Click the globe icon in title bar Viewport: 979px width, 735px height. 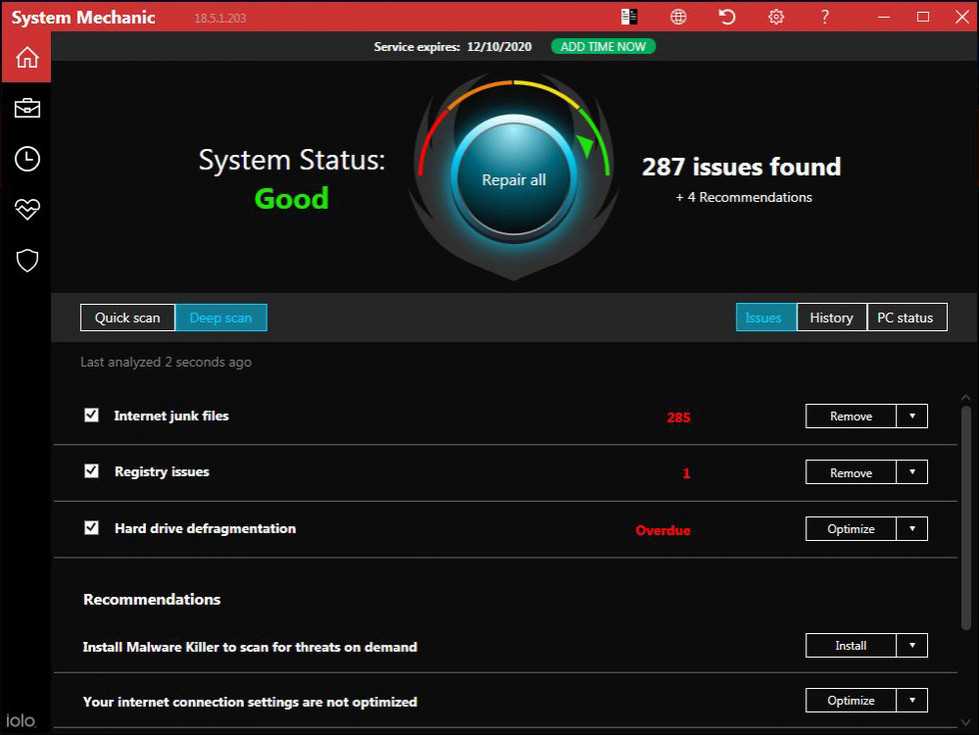point(679,16)
